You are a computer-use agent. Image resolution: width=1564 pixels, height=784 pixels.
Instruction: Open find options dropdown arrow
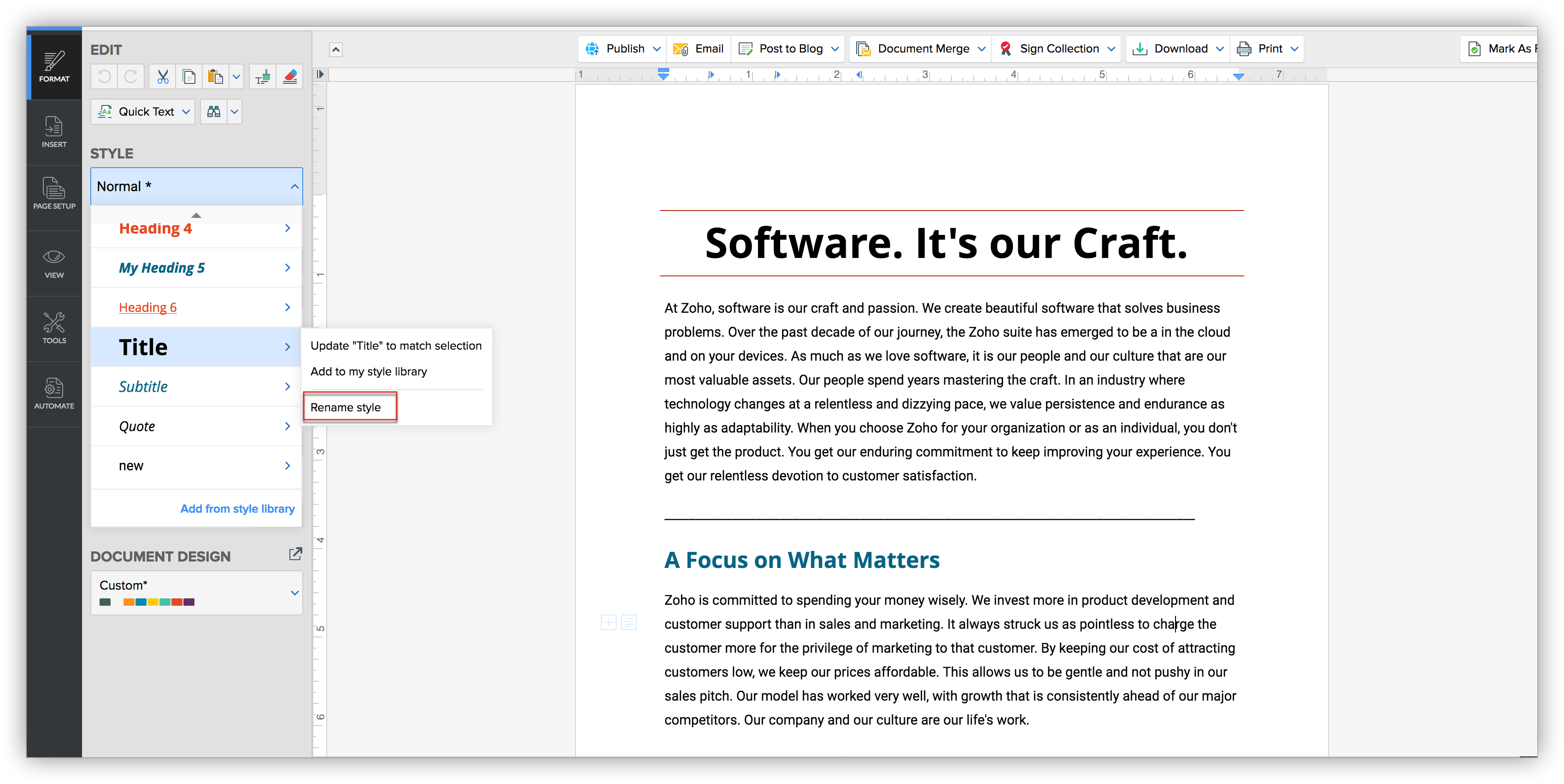click(235, 111)
